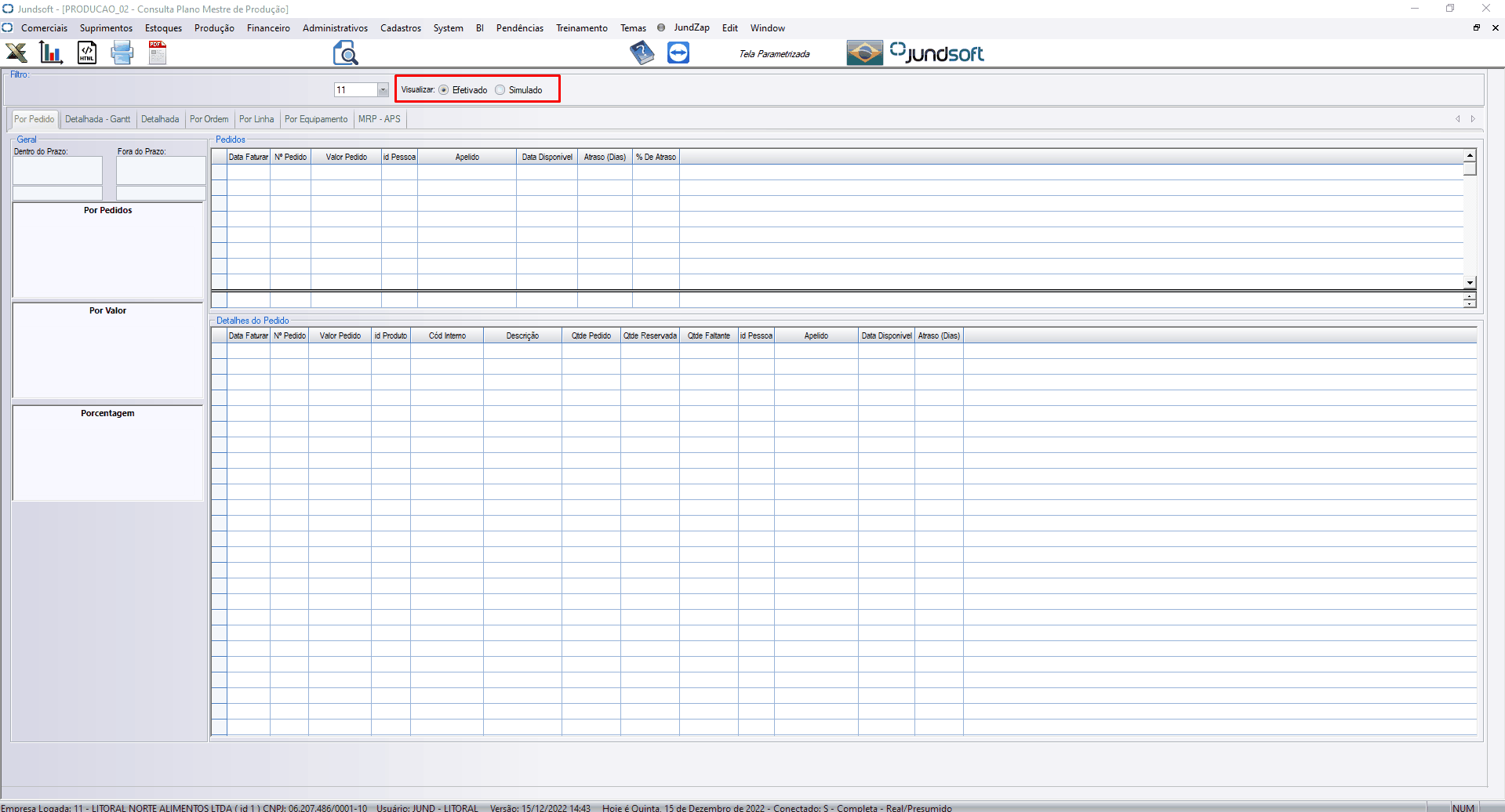Open the Estoques menu
The image size is (1505, 812).
pos(164,28)
